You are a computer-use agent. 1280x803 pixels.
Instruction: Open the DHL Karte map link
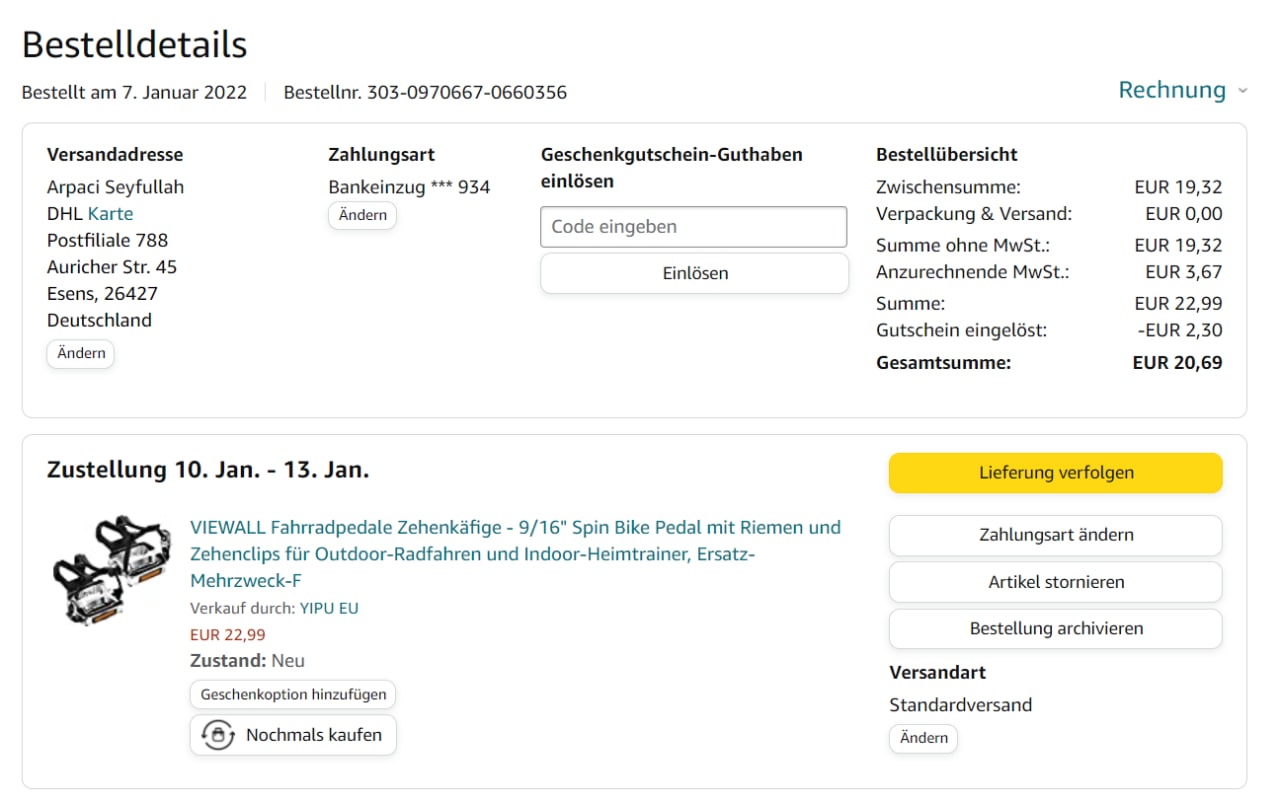tap(110, 214)
